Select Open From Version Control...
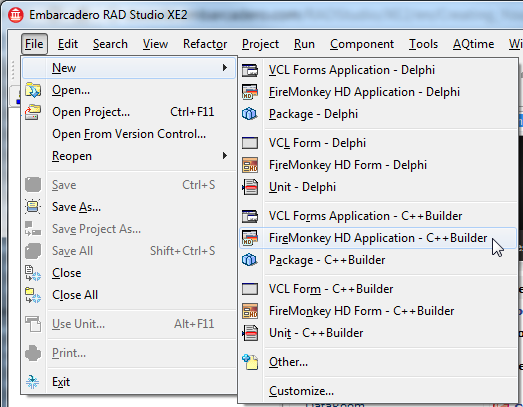The image size is (523, 407). tap(129, 134)
